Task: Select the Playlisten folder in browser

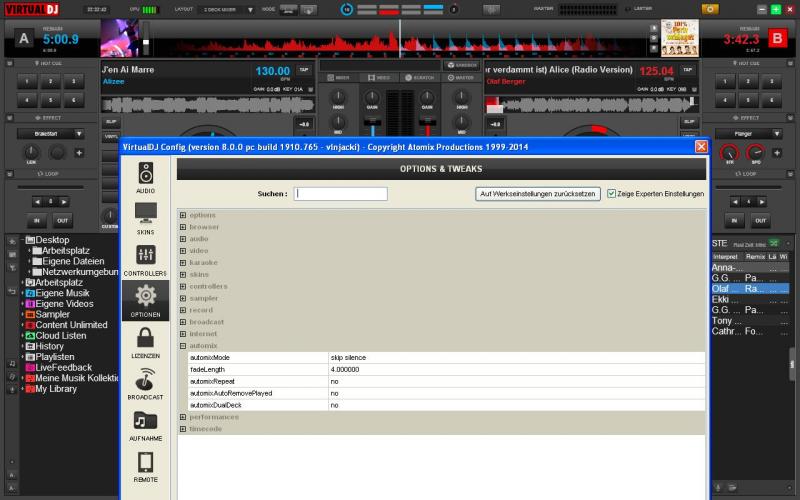Action: pos(55,357)
